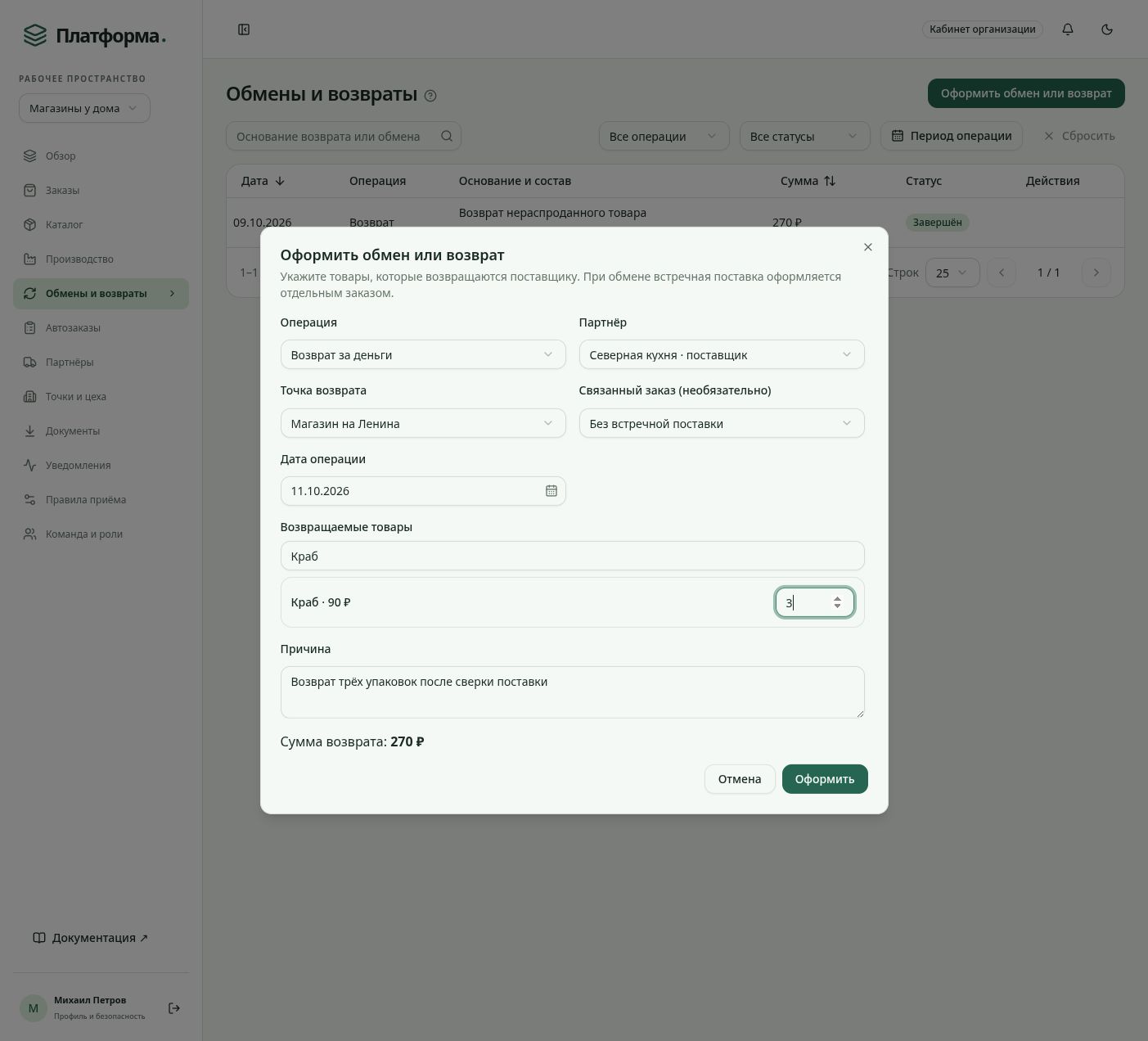Open Операция dropdown 'Возврат за деньги'
Viewport: 1148px width, 1041px height.
[423, 354]
